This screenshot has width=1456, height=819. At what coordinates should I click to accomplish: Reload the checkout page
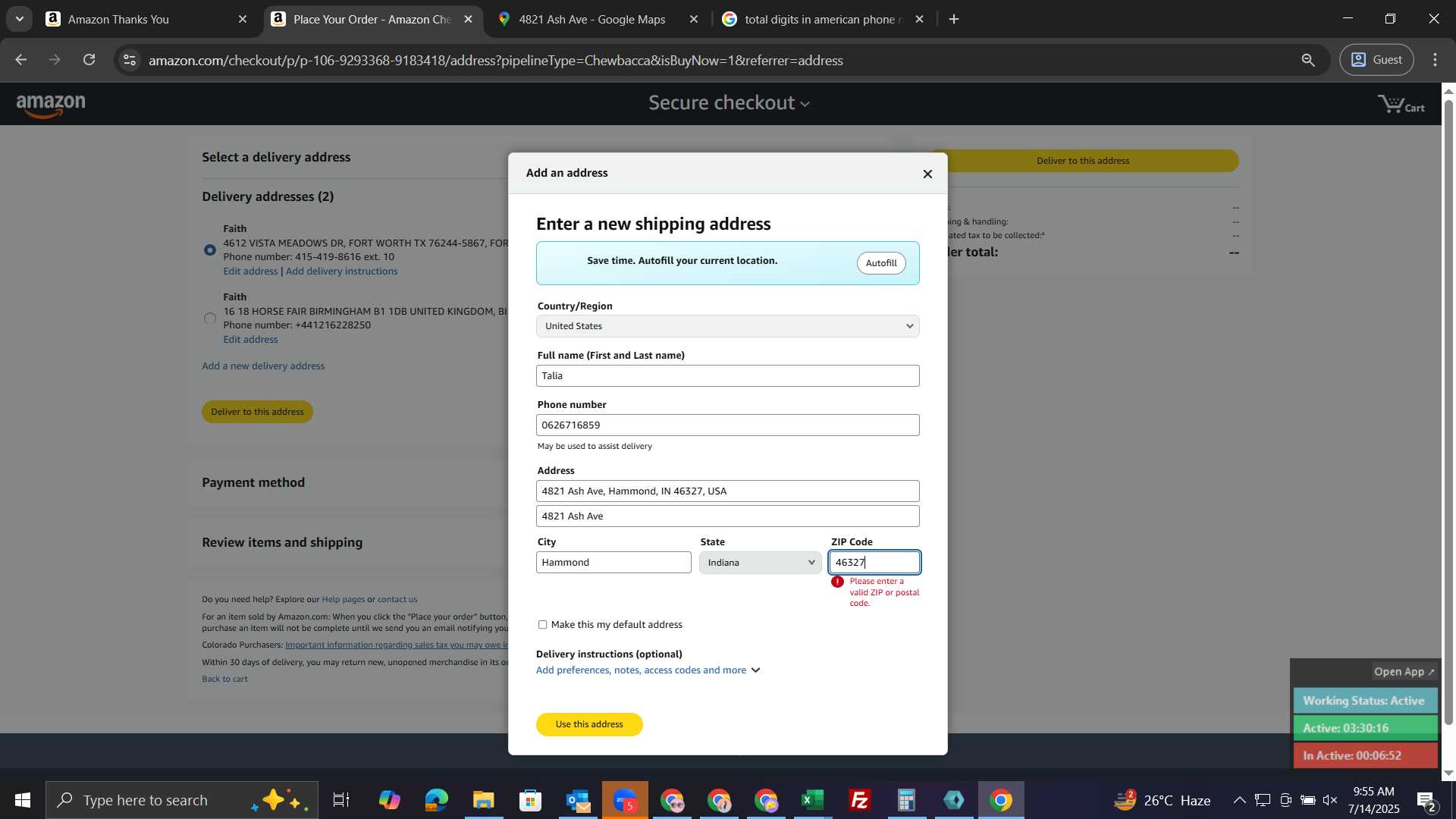click(x=89, y=60)
